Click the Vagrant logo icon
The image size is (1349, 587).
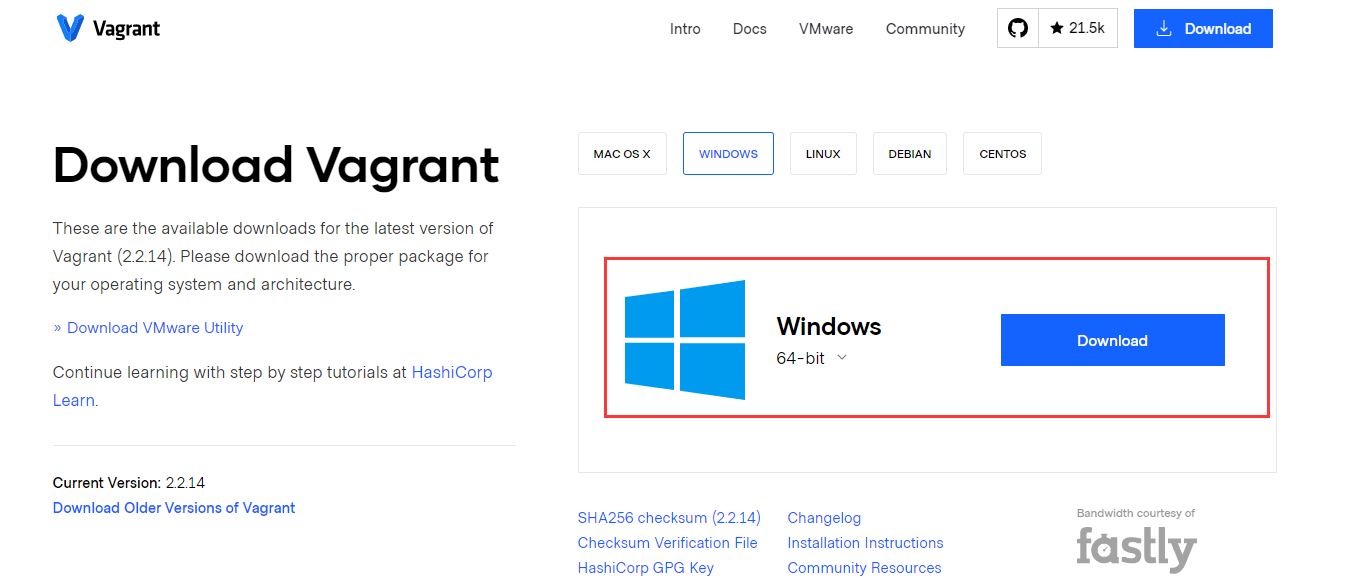tap(70, 28)
